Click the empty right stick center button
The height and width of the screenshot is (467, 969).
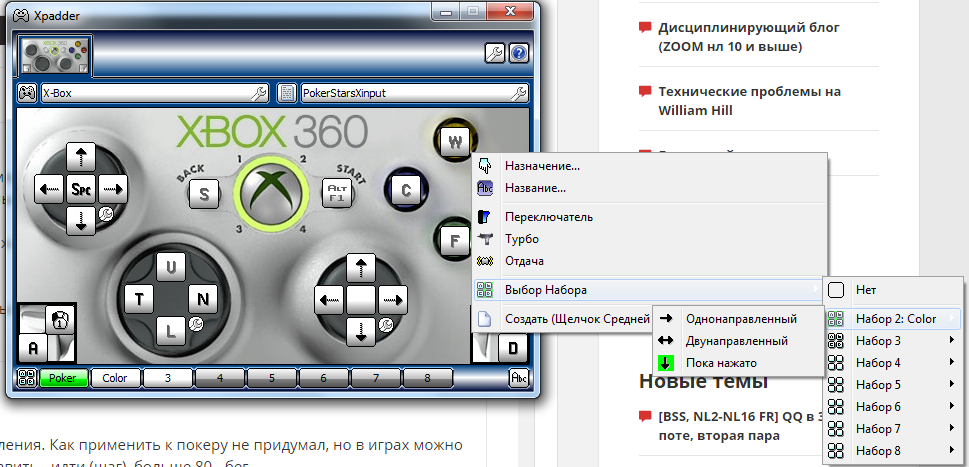(x=361, y=301)
